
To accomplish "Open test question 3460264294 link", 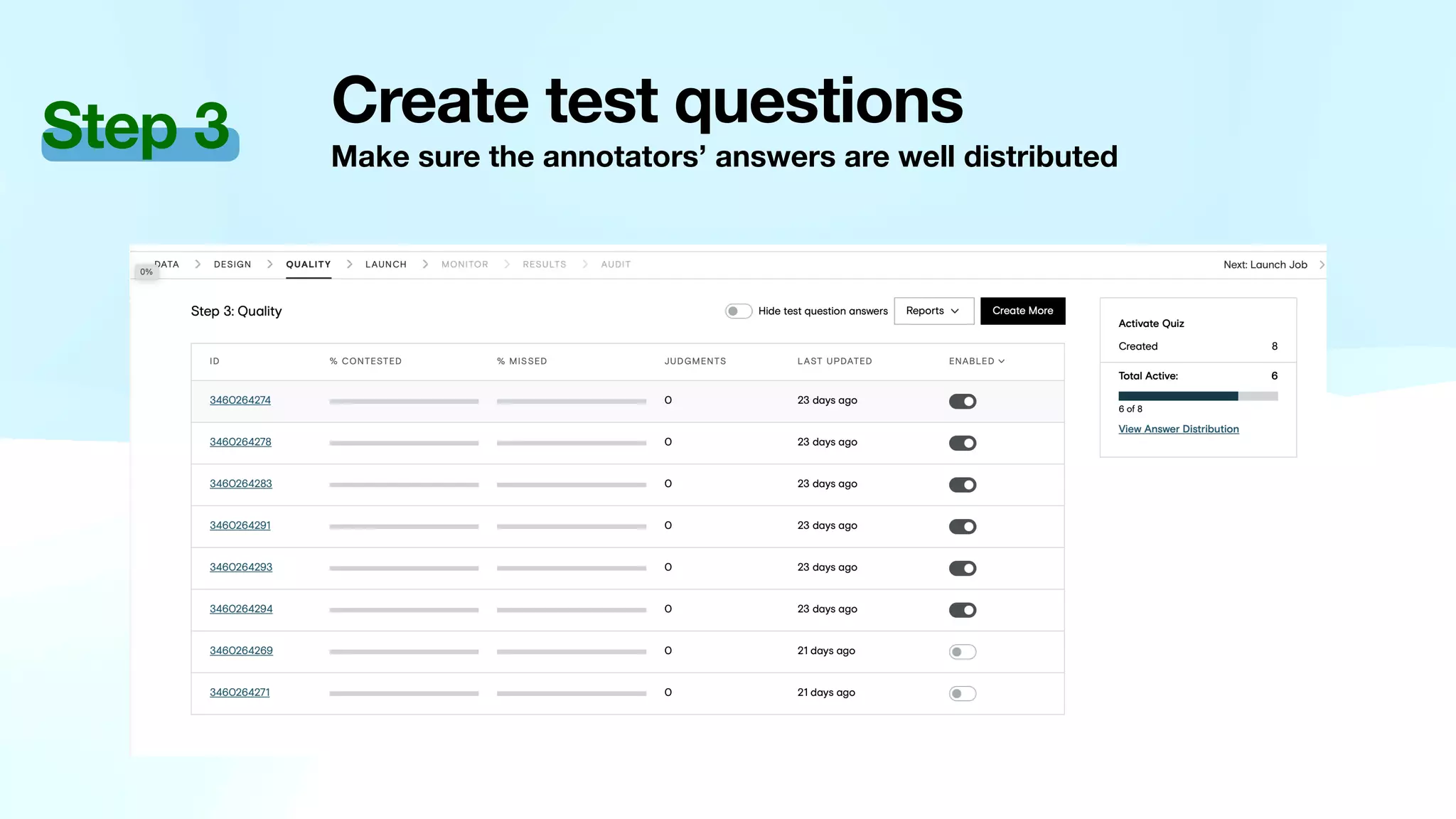I will pos(240,609).
